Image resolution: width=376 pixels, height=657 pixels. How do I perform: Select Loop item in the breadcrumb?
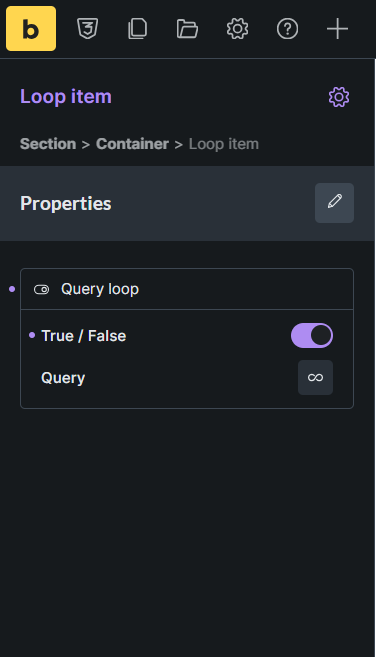point(224,144)
